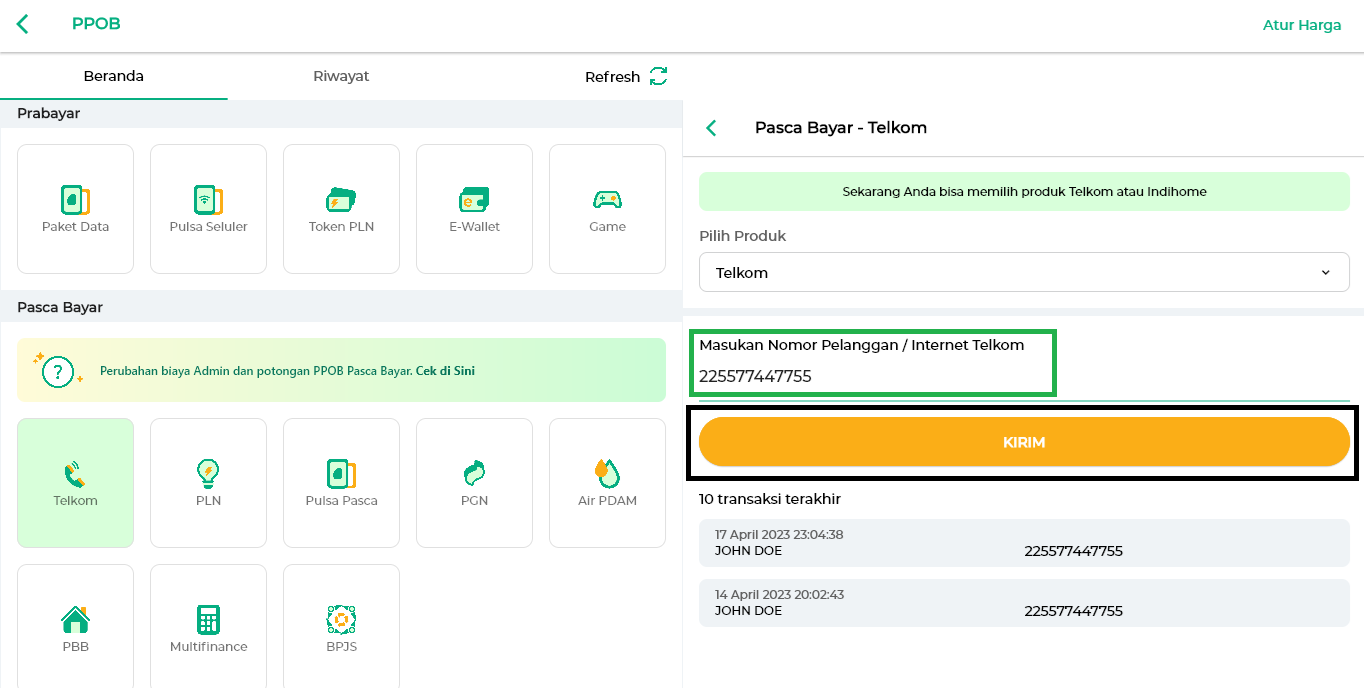Focus the Nomor Pelanggan input field

tap(1024, 376)
